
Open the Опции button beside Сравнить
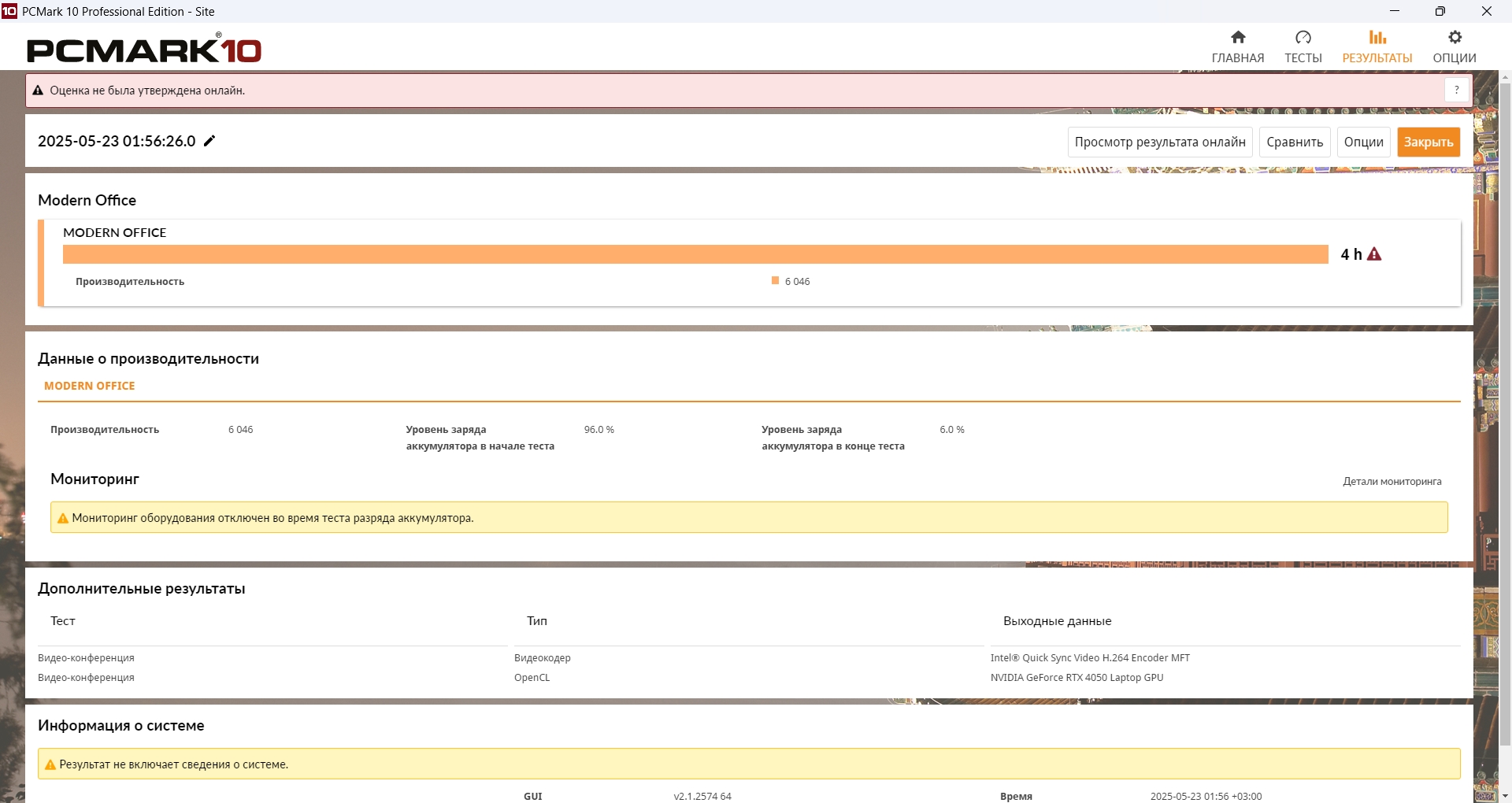(1364, 142)
